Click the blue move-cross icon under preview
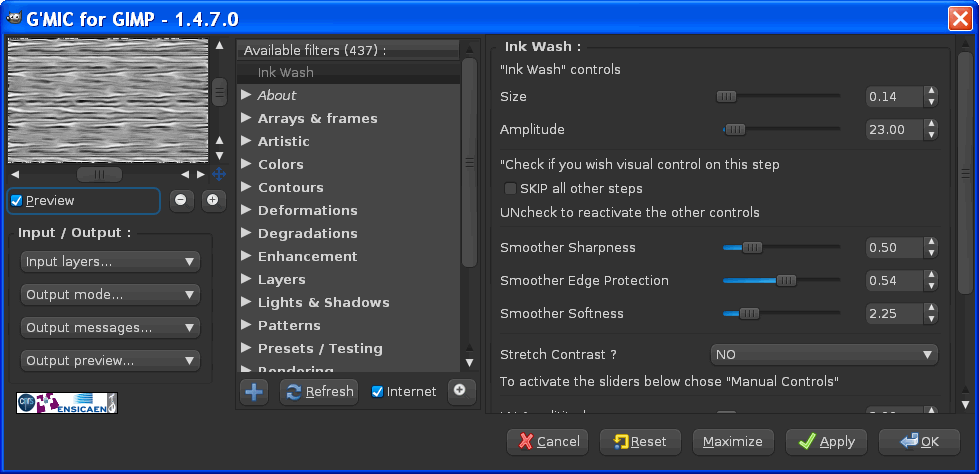This screenshot has width=979, height=474. 219,174
